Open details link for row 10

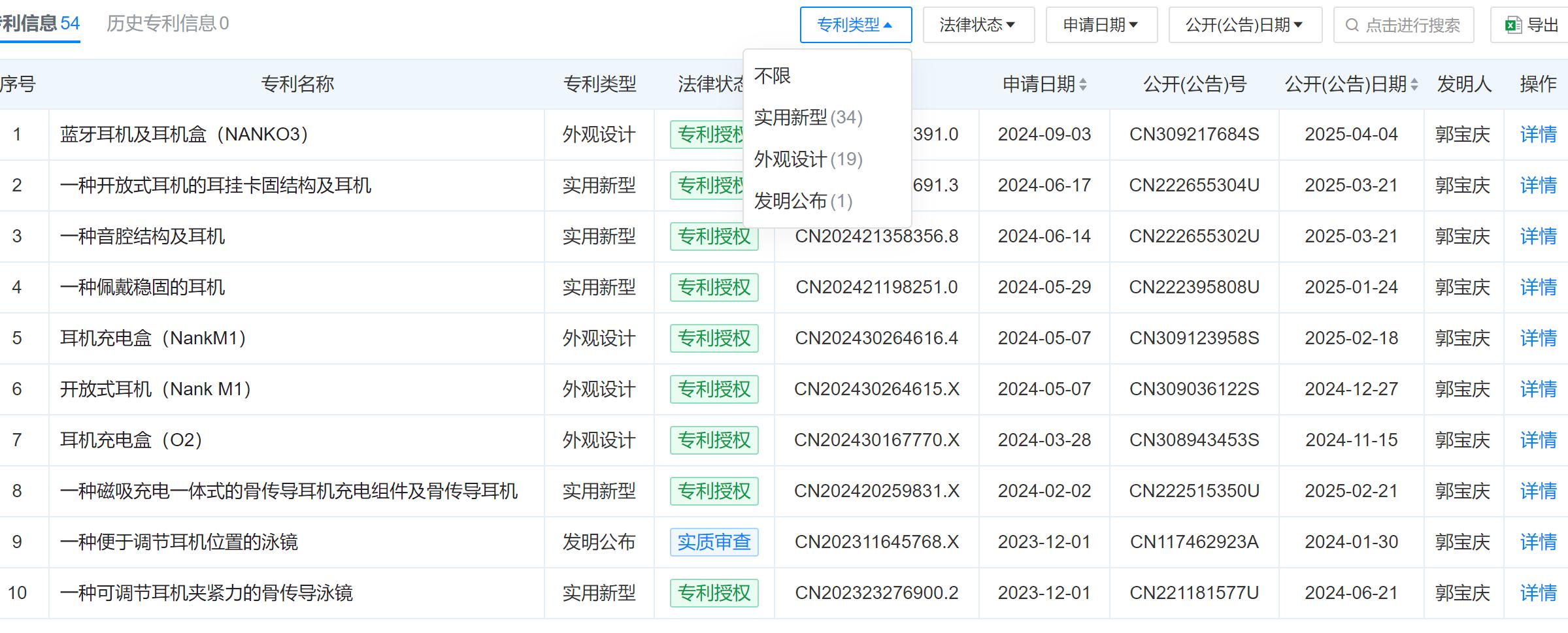(x=1538, y=593)
